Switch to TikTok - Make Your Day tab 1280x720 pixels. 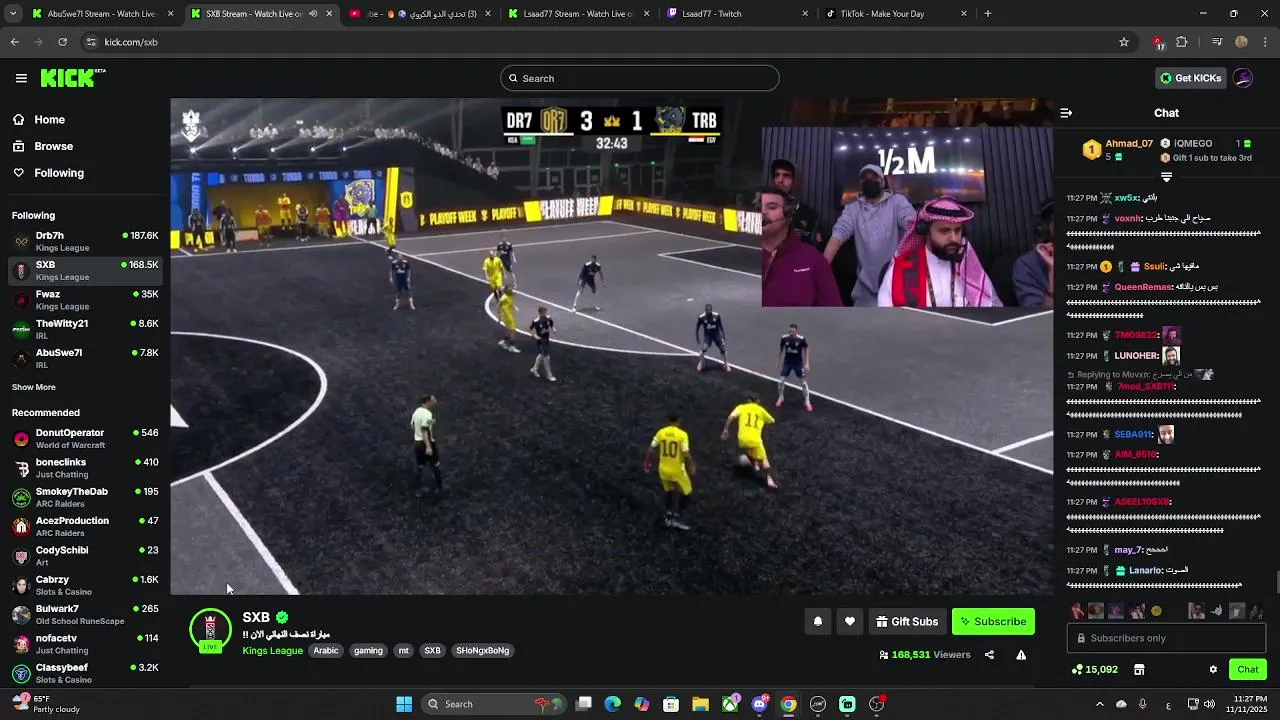[897, 14]
